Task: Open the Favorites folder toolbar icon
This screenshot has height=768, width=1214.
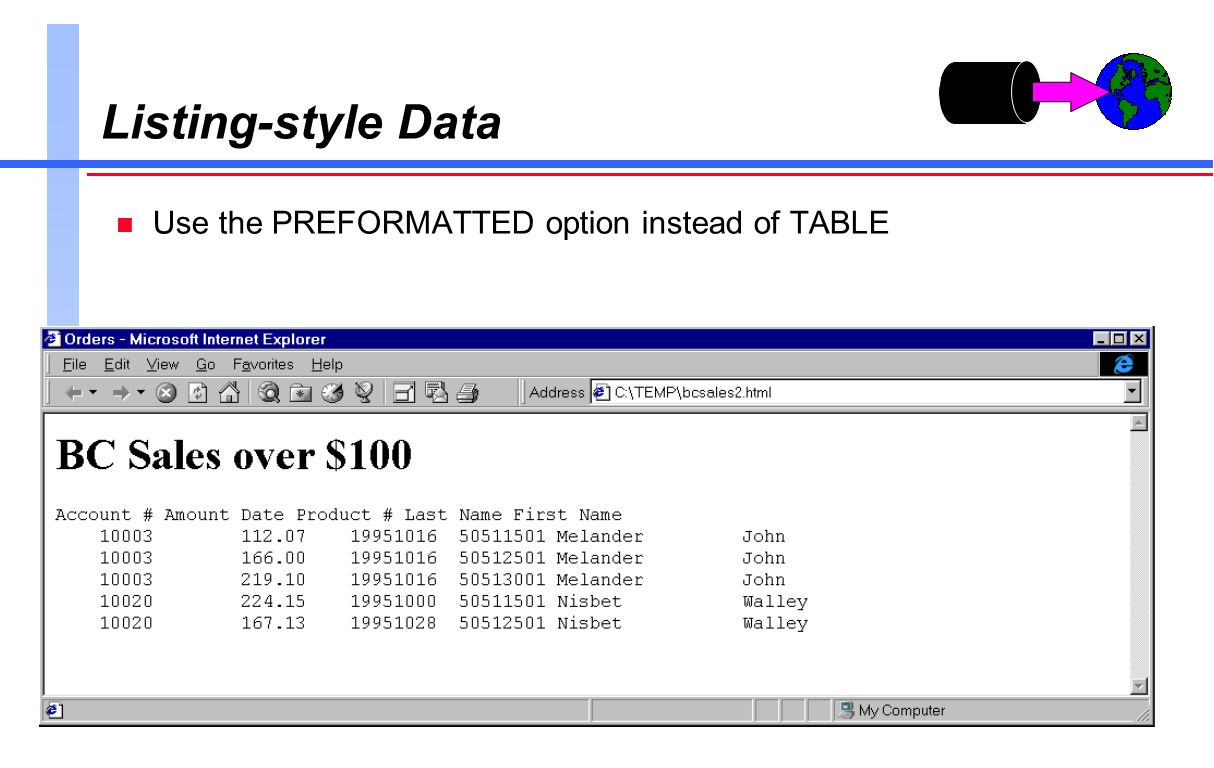Action: pos(300,393)
